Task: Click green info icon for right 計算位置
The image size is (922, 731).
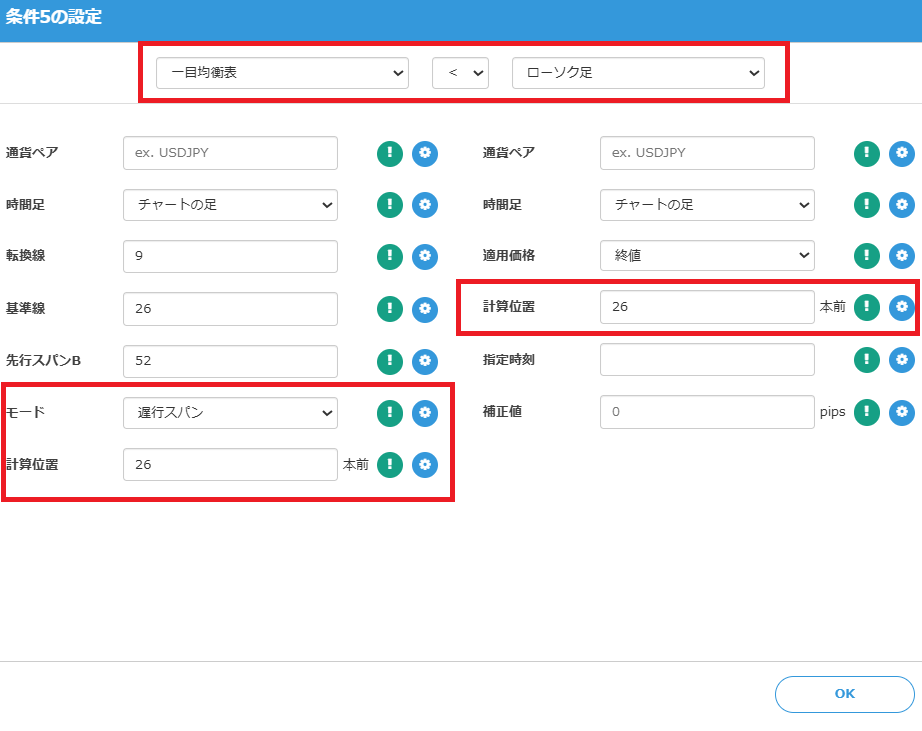Action: 867,307
